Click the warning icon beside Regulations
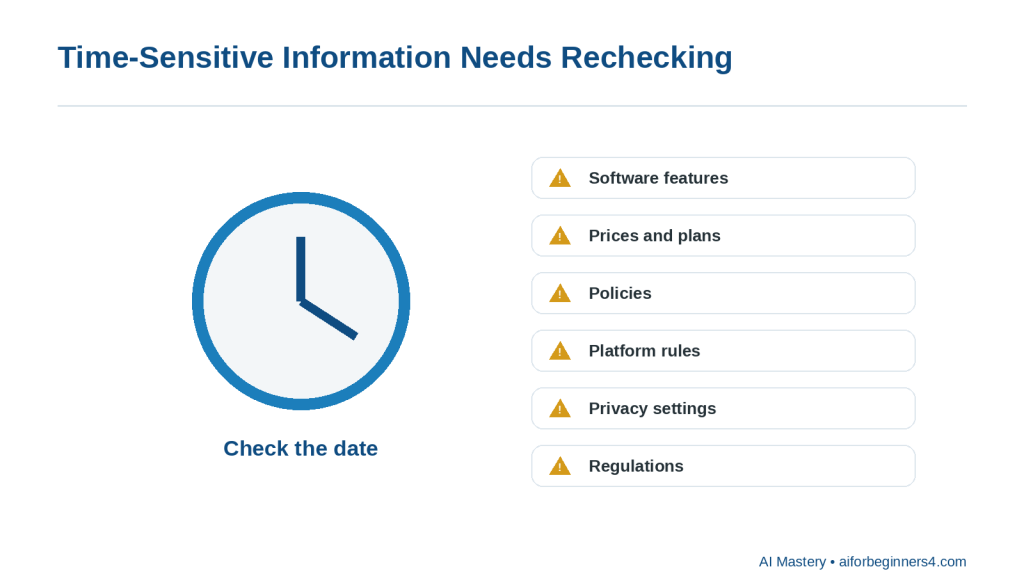Image resolution: width=1024 pixels, height=576 pixels. pos(560,466)
